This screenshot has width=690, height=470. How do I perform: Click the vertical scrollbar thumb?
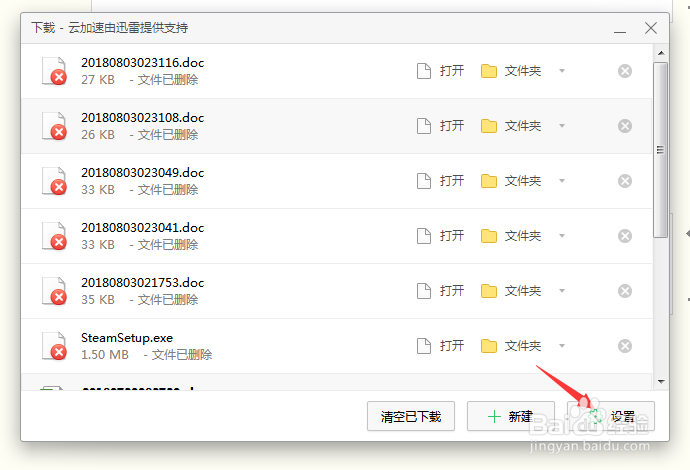pyautogui.click(x=661, y=150)
